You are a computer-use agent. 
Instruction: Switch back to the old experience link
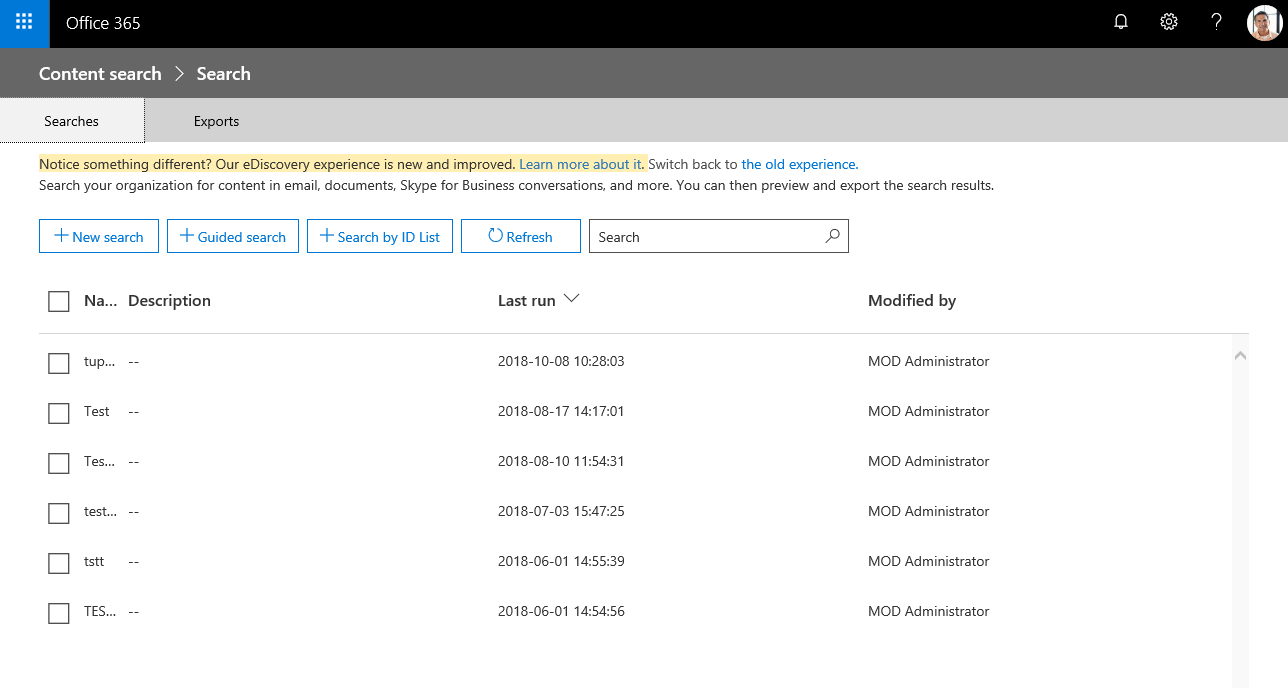click(799, 164)
